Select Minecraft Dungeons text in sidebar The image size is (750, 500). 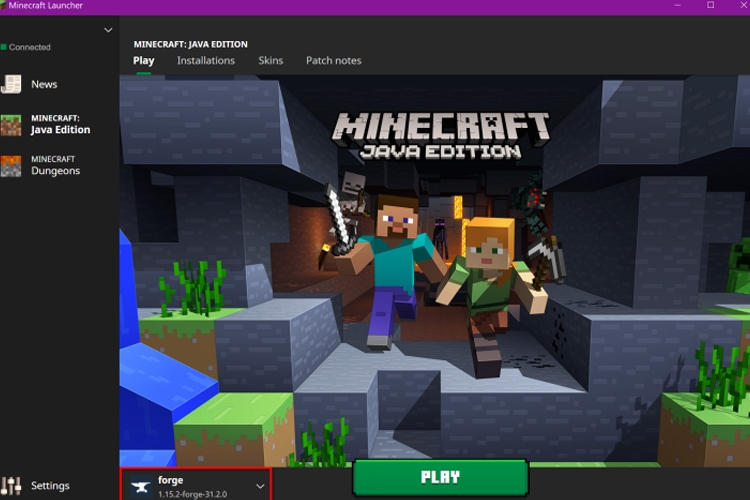click(55, 166)
